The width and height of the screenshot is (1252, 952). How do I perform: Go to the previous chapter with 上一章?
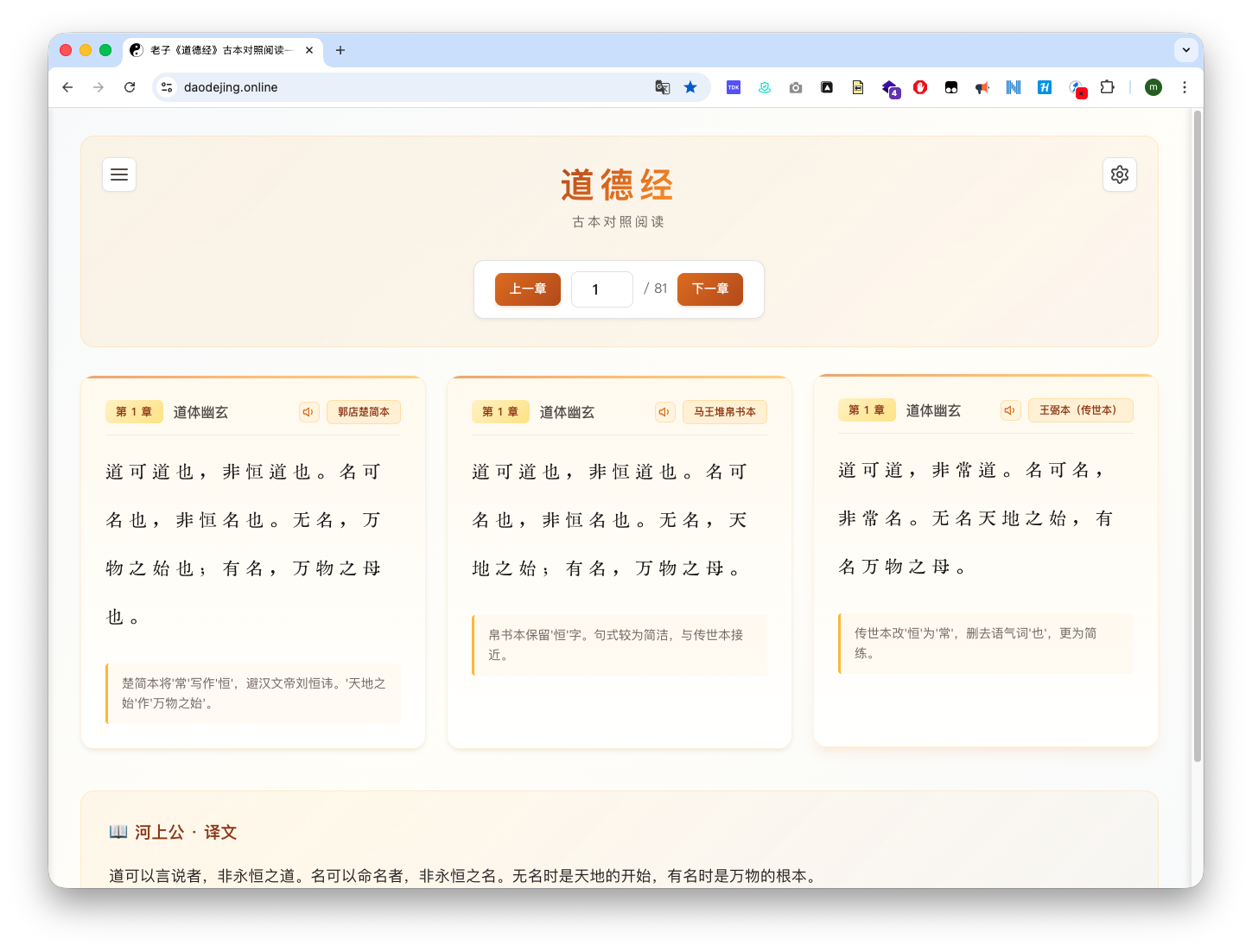(x=527, y=289)
